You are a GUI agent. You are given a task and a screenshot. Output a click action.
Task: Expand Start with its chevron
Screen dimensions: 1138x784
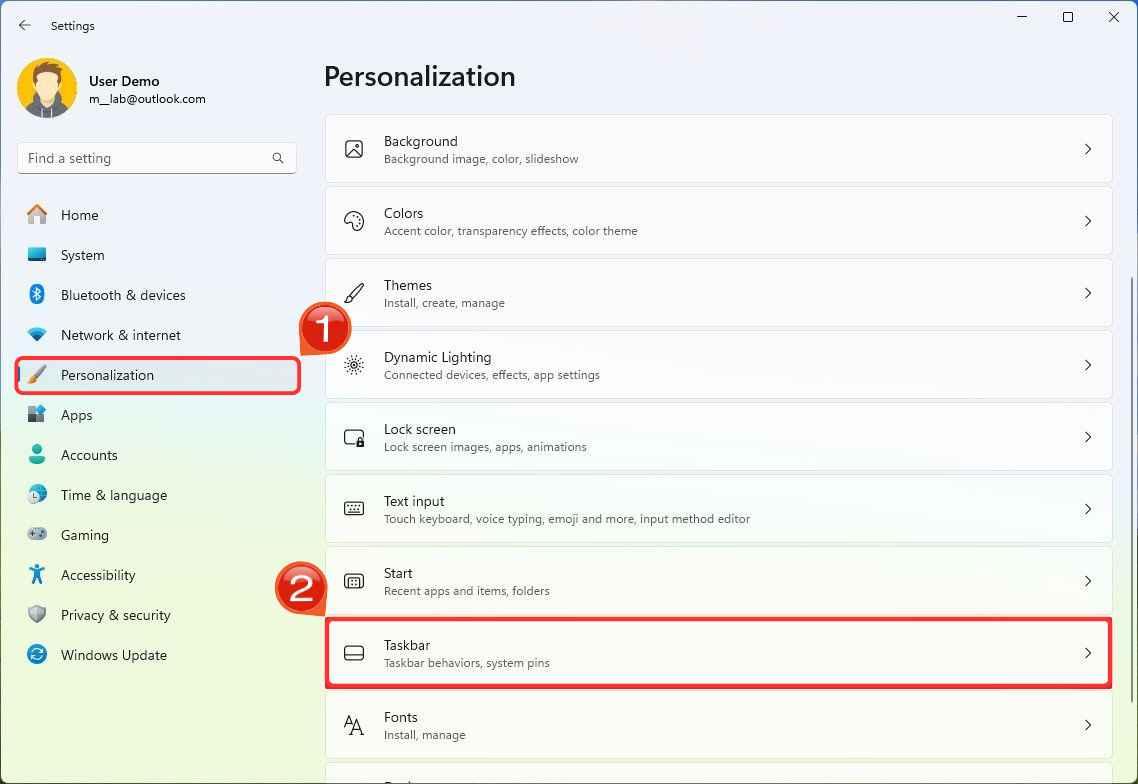[x=1088, y=581]
